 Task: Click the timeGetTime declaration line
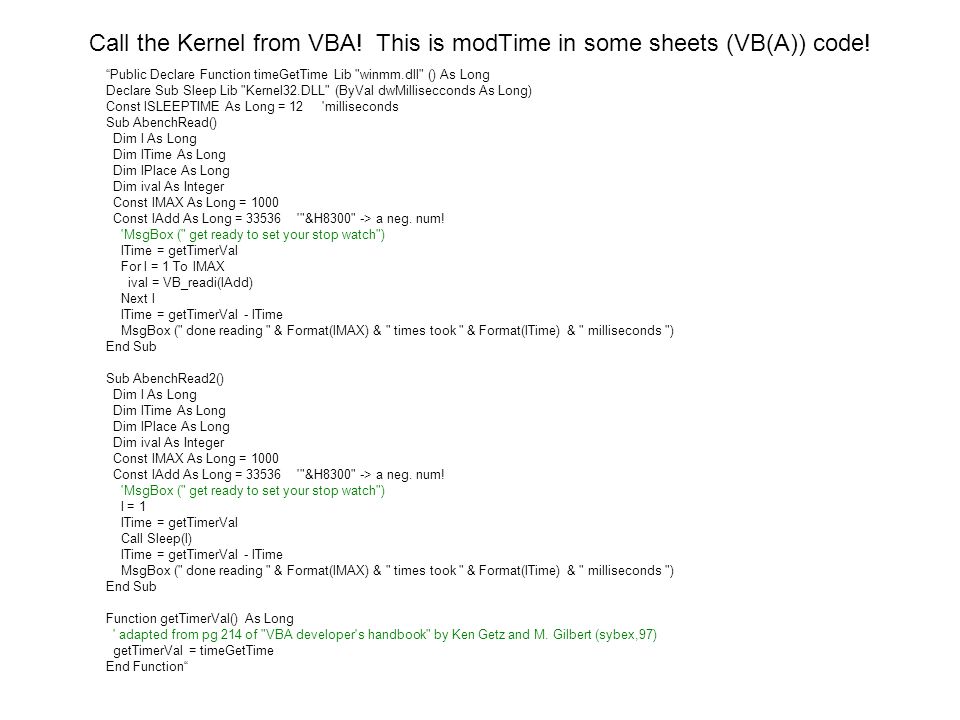coord(298,75)
